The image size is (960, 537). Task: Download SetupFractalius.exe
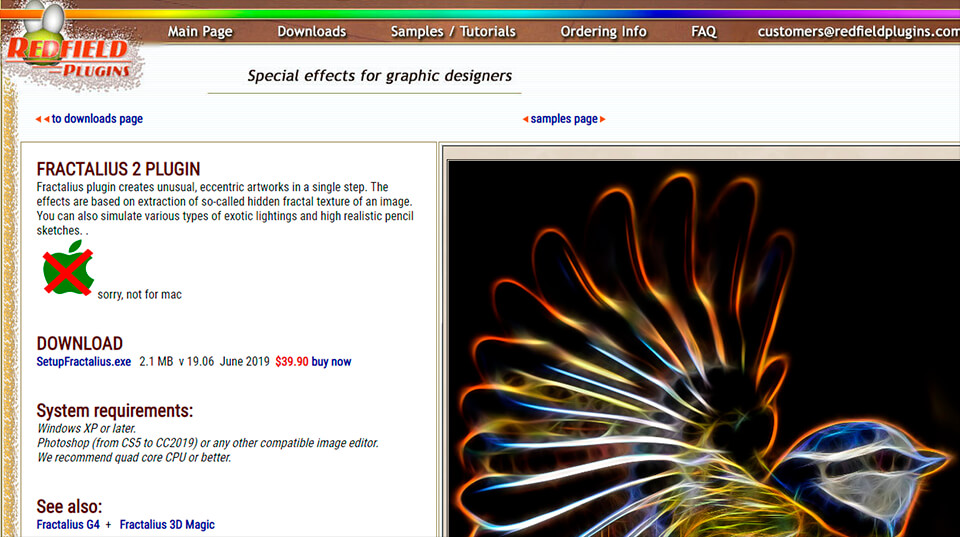[83, 362]
